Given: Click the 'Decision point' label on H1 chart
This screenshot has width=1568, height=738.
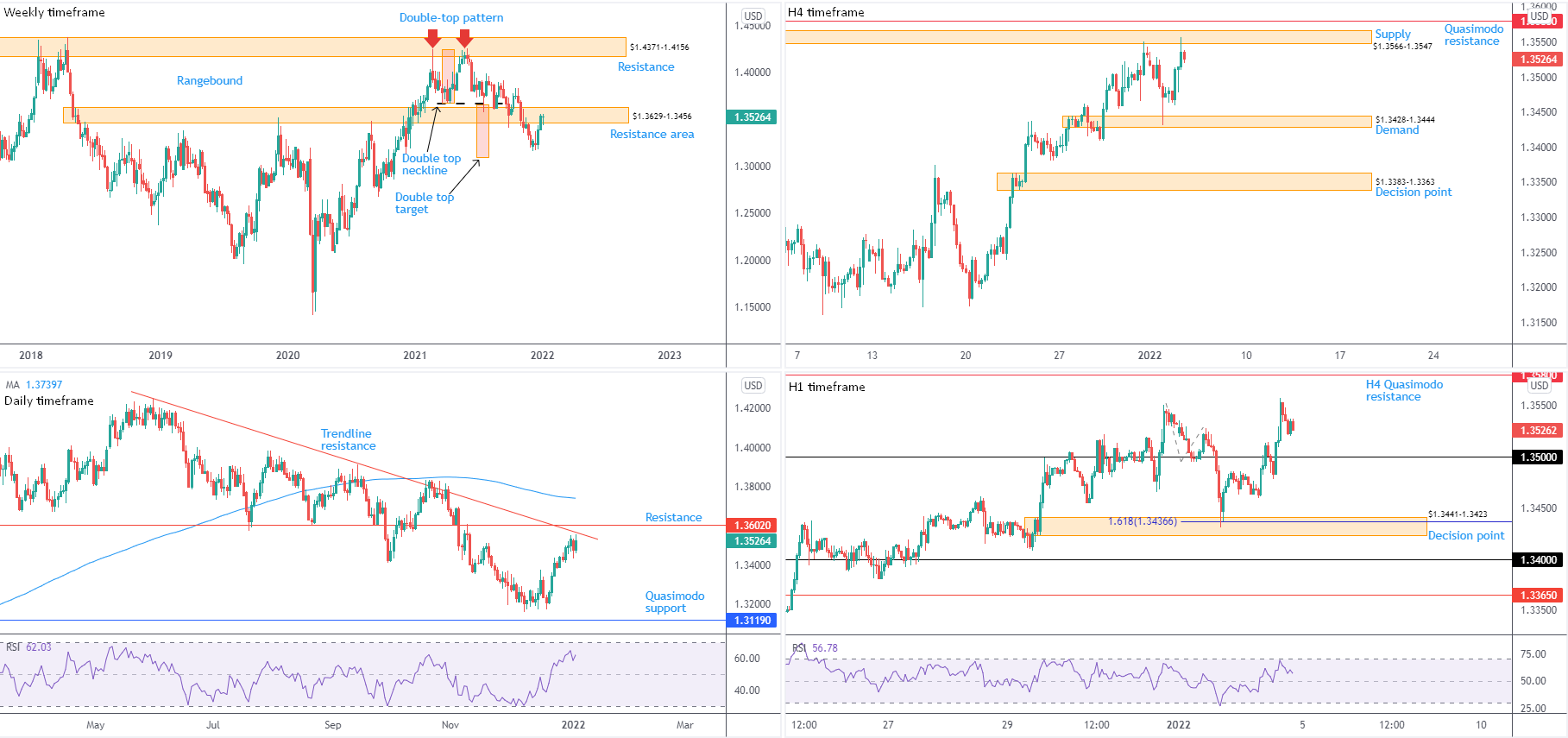Looking at the screenshot, I should [1466, 535].
